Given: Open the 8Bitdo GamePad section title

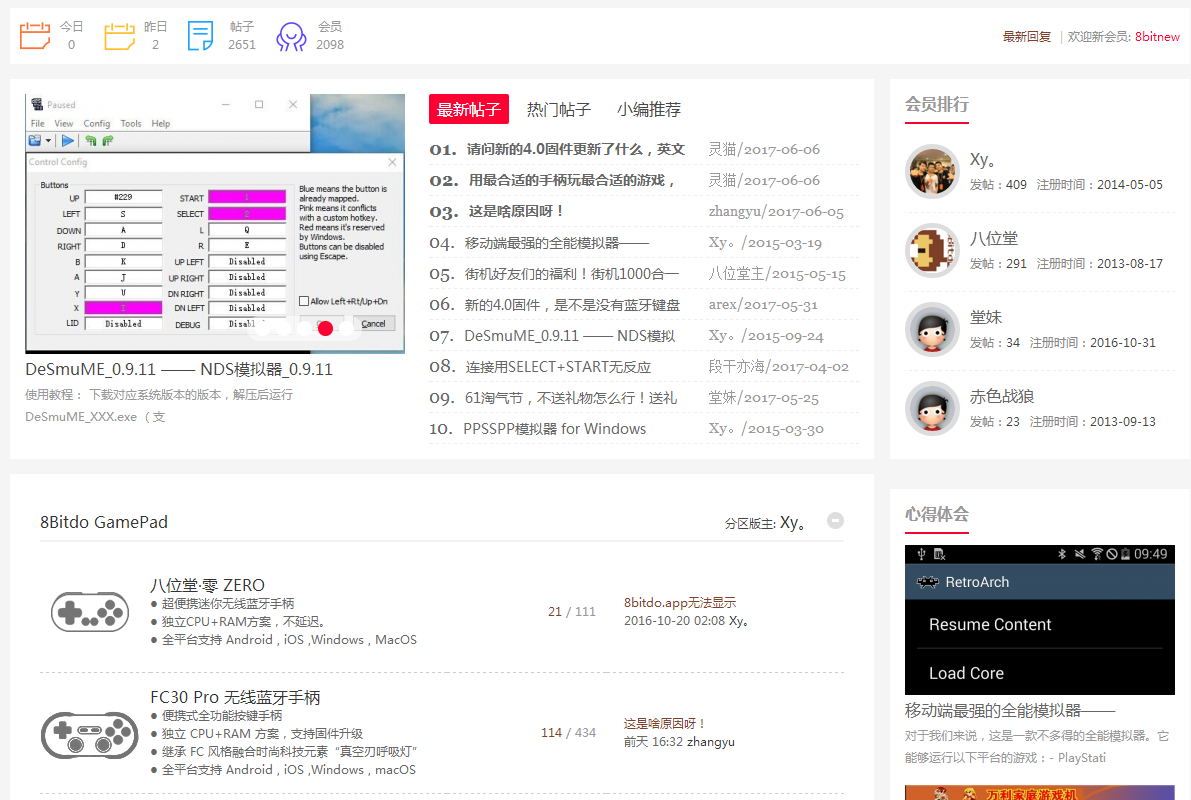Looking at the screenshot, I should pos(104,522).
